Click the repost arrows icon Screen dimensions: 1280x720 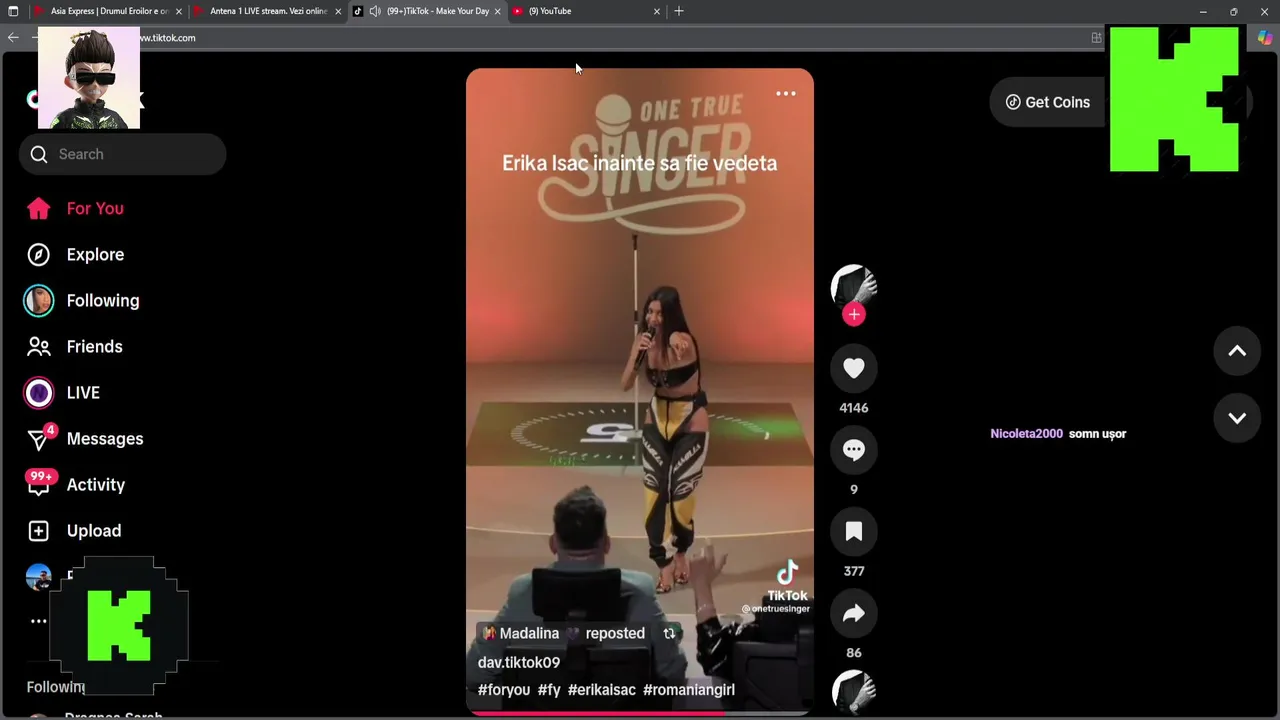click(x=669, y=633)
